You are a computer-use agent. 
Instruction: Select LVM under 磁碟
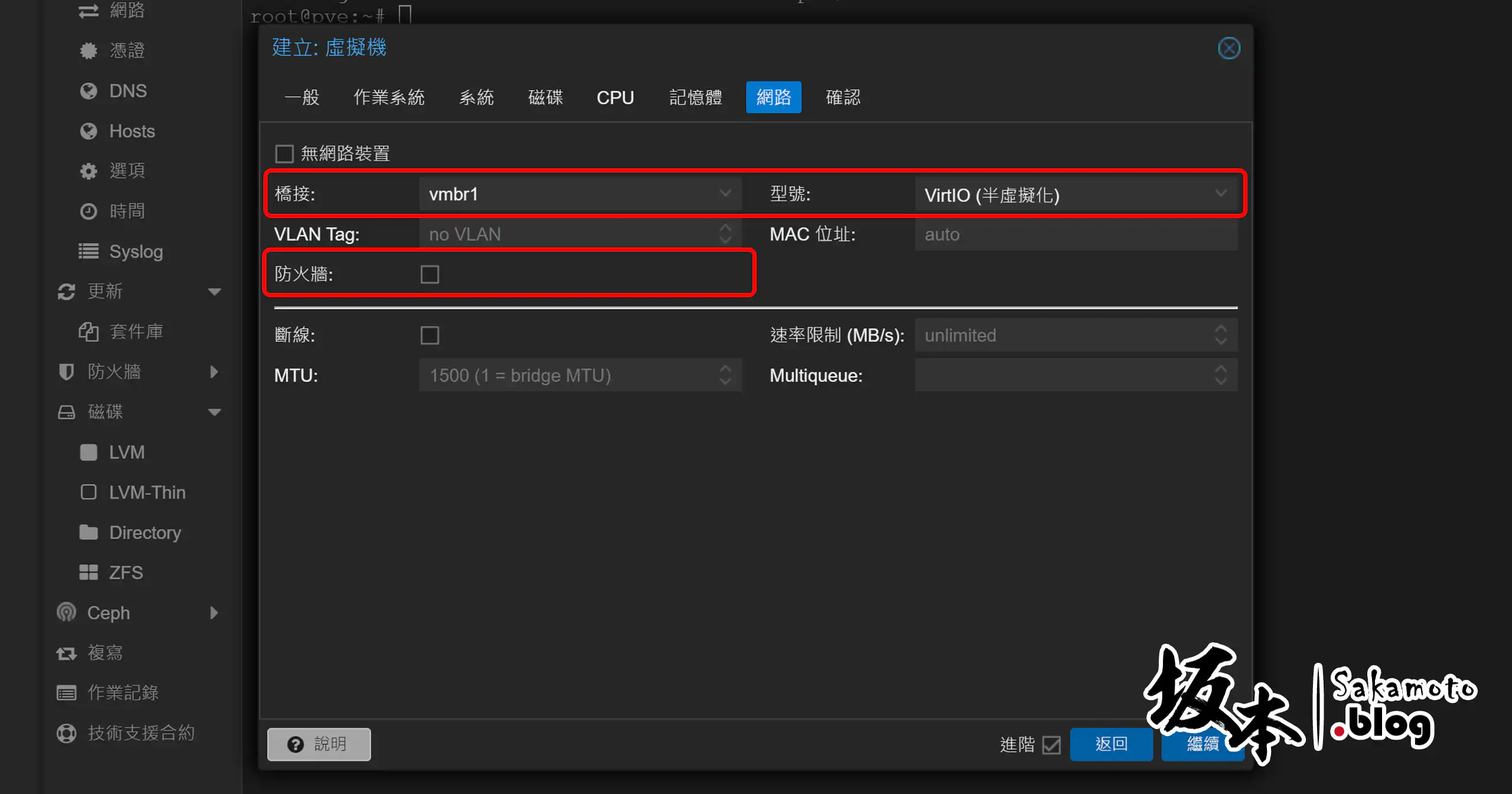(126, 452)
